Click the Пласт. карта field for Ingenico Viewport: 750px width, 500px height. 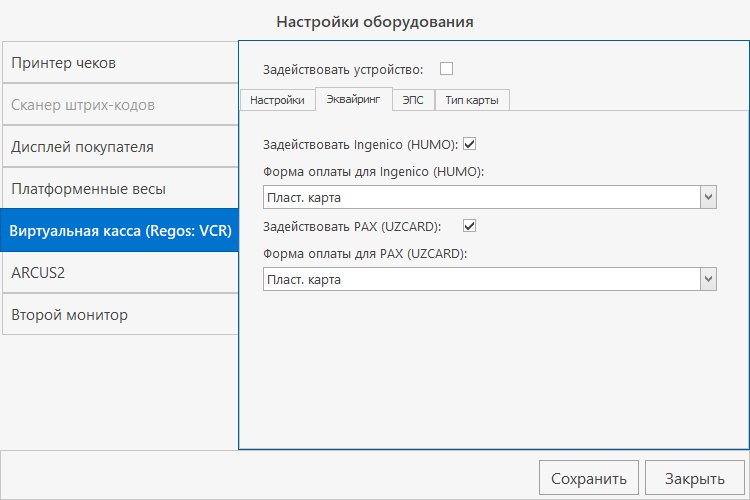[x=480, y=198]
